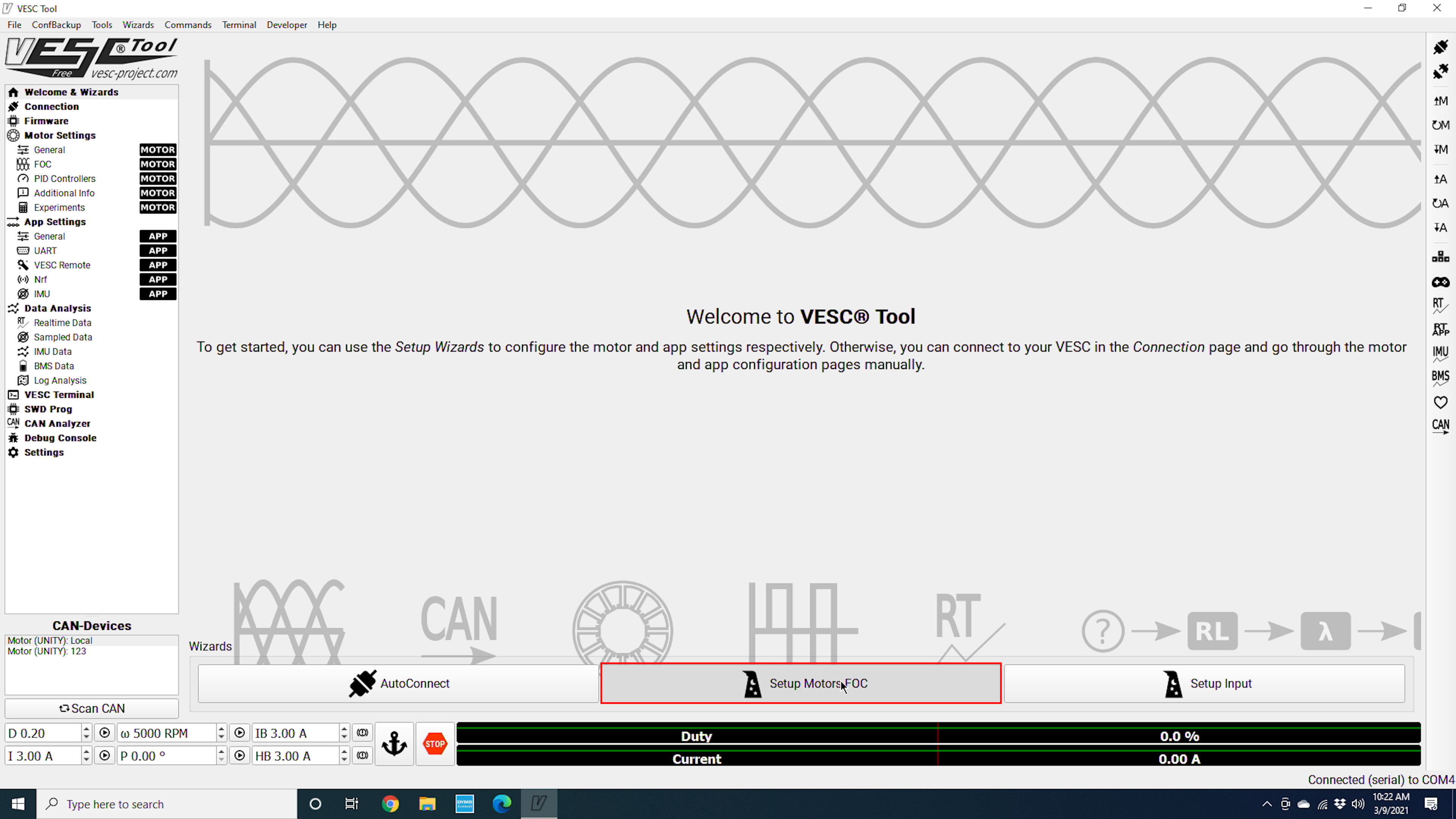Open Google Chrome from the taskbar
This screenshot has height=819, width=1456.
click(390, 804)
